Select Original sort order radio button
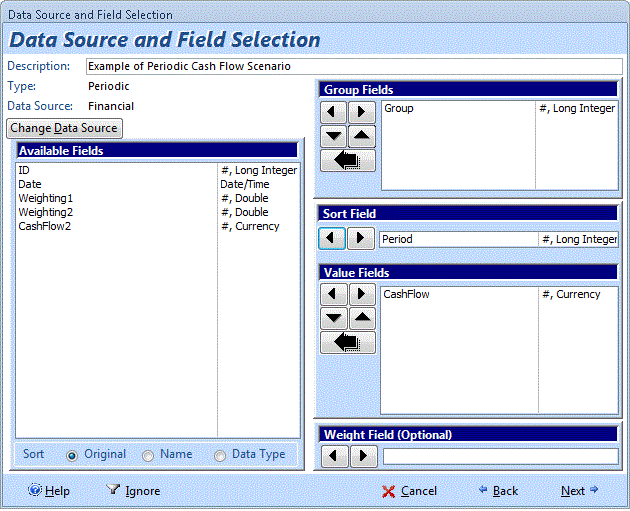Image resolution: width=630 pixels, height=511 pixels. coord(72,456)
